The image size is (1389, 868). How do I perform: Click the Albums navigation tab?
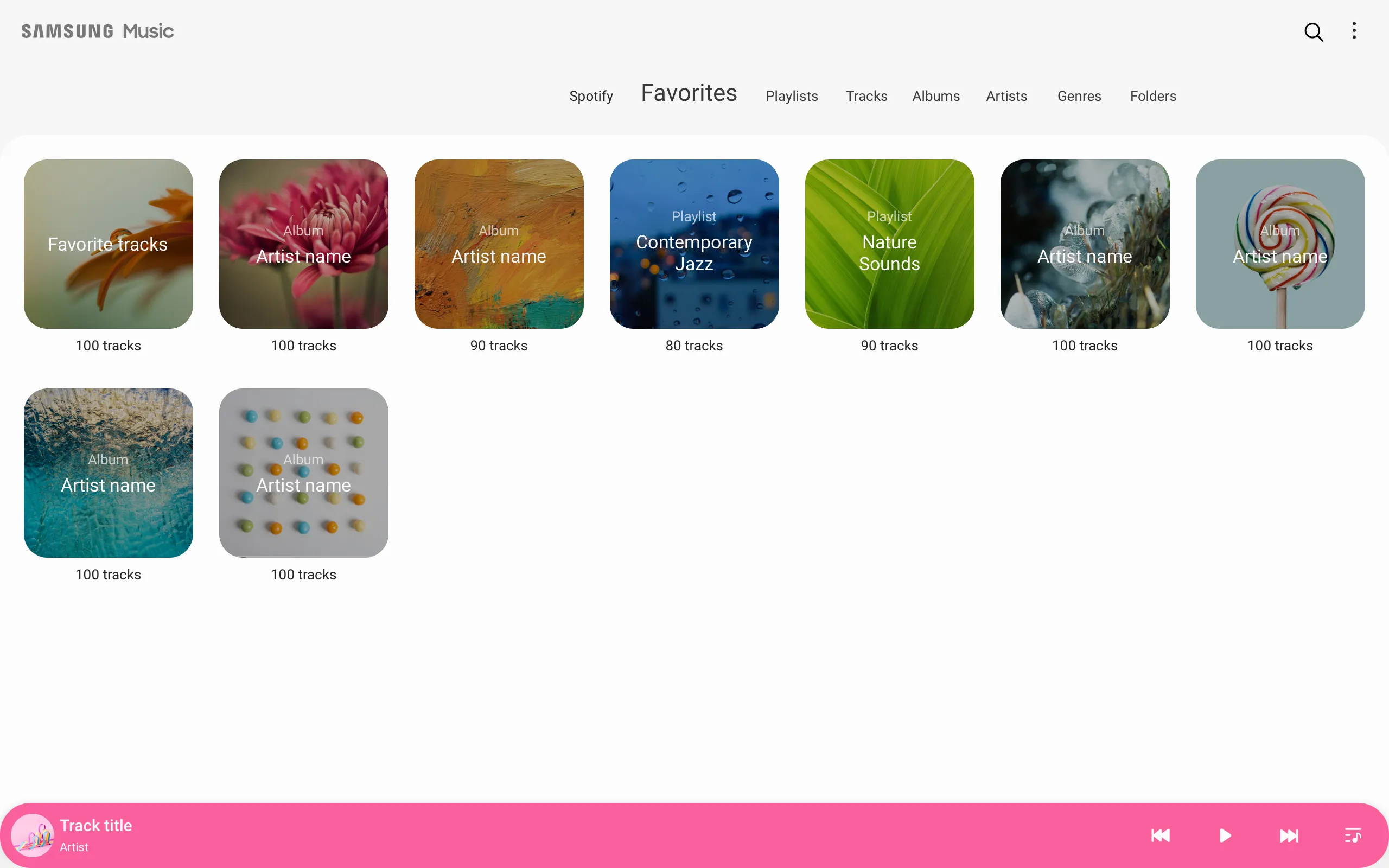tap(935, 95)
